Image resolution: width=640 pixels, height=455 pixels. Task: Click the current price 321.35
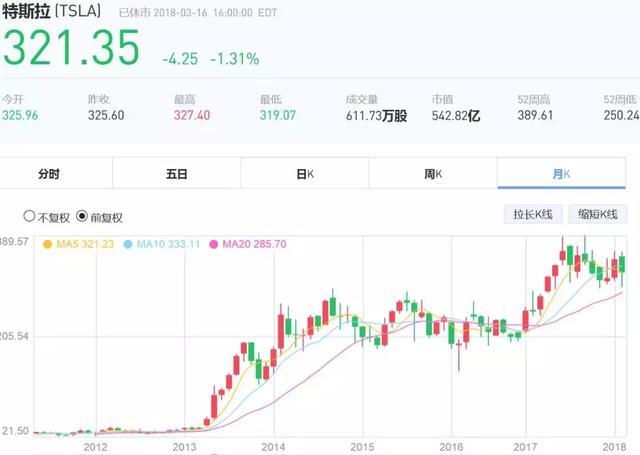point(71,48)
